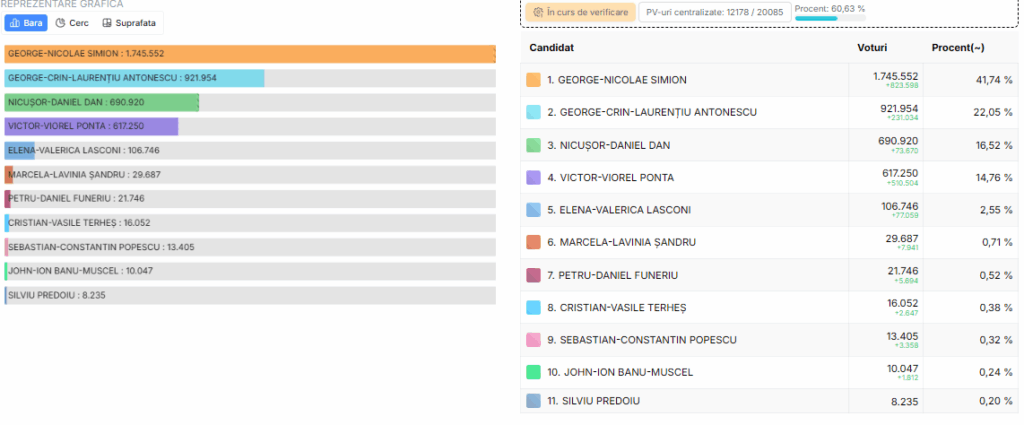The width and height of the screenshot is (1024, 425).
Task: Click the Elena-Valerica Lasconi chart bar
Action: pos(20,151)
